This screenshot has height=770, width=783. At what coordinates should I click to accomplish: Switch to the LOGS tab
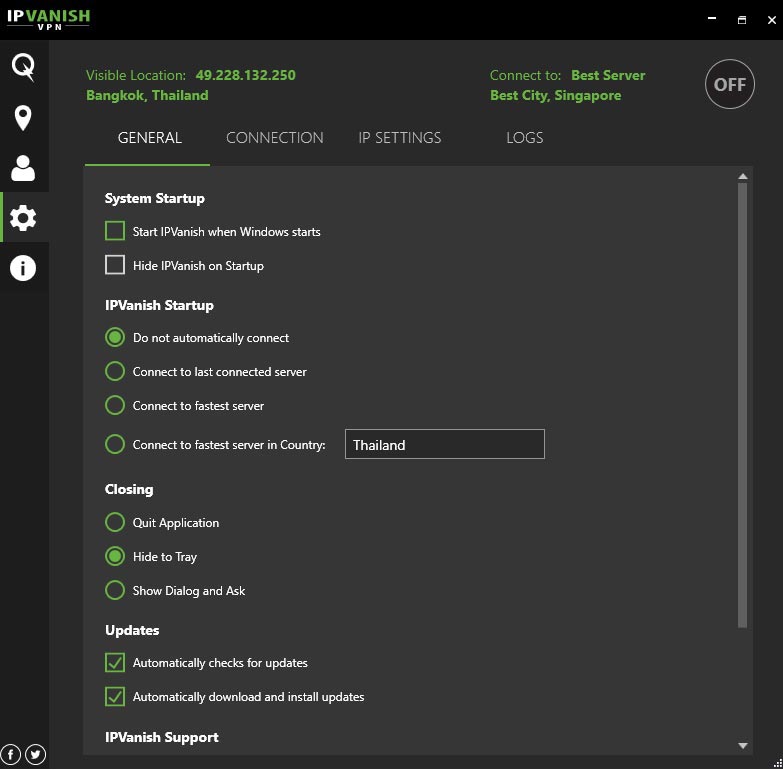pyautogui.click(x=524, y=138)
